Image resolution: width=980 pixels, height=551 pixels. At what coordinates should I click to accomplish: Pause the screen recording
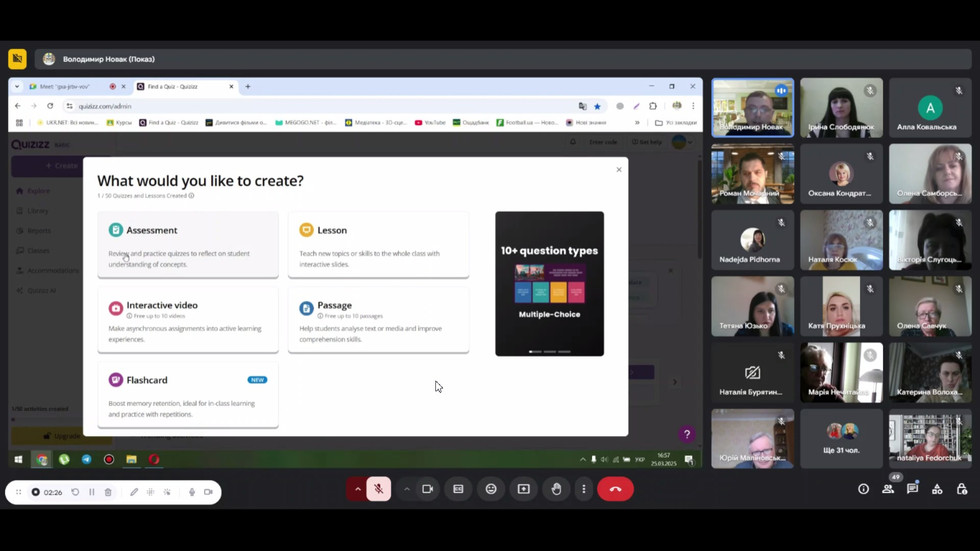[x=92, y=492]
